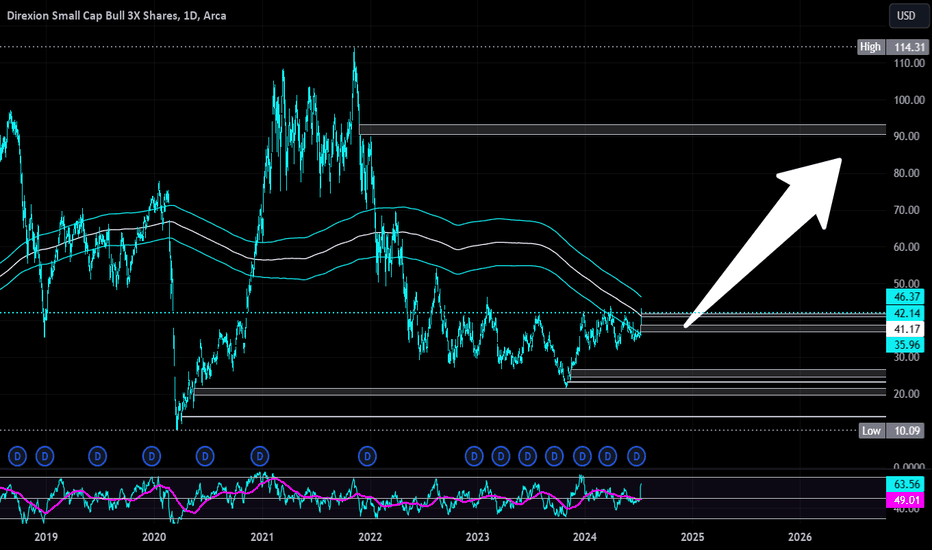Click the 114.31 high price value
The width and height of the screenshot is (932, 550).
[x=906, y=47]
